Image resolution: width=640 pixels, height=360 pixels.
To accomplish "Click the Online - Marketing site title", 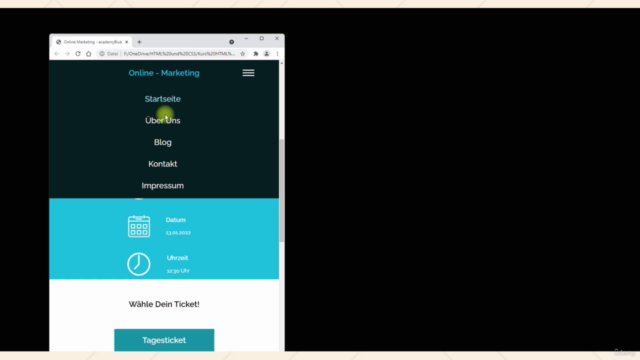I will click(164, 73).
